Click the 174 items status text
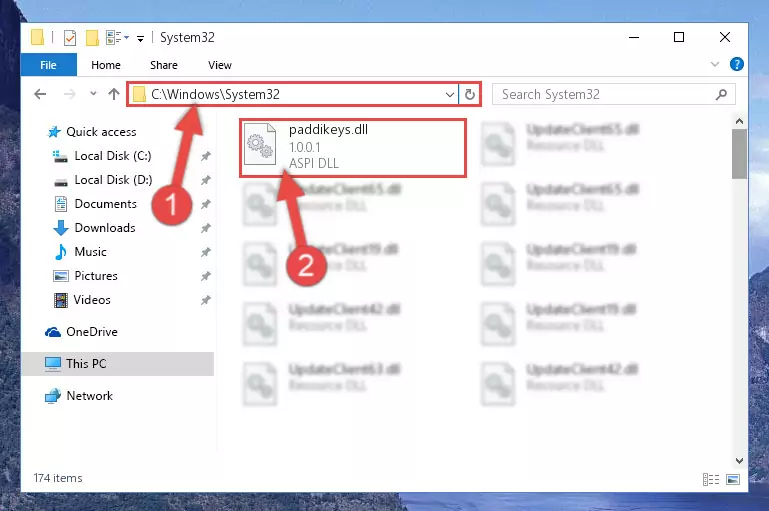Image resolution: width=769 pixels, height=511 pixels. pos(58,478)
